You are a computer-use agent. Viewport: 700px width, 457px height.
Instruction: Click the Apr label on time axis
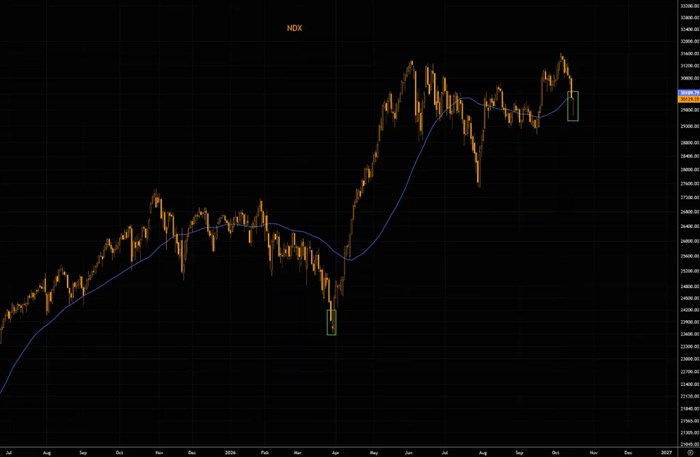(335, 453)
